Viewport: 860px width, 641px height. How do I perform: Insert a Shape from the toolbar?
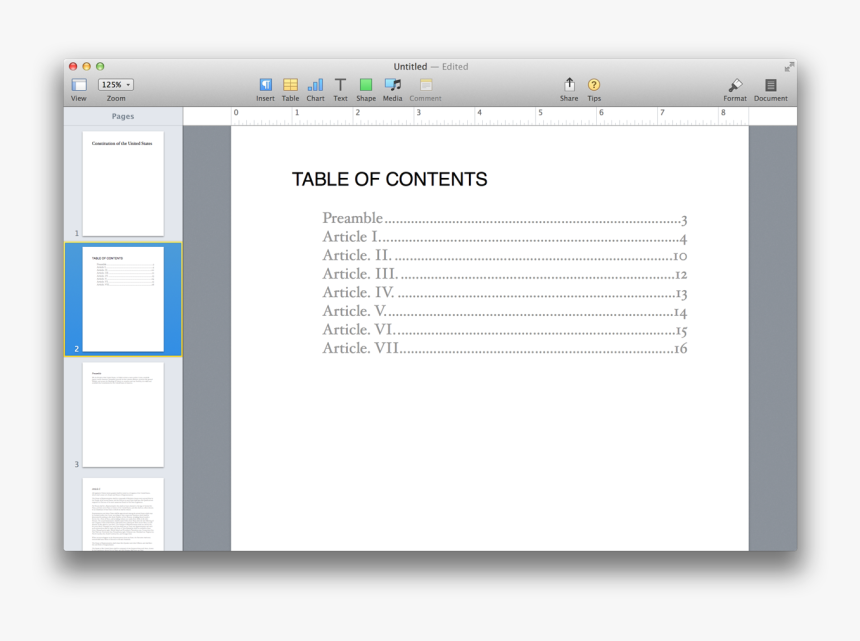coord(366,84)
